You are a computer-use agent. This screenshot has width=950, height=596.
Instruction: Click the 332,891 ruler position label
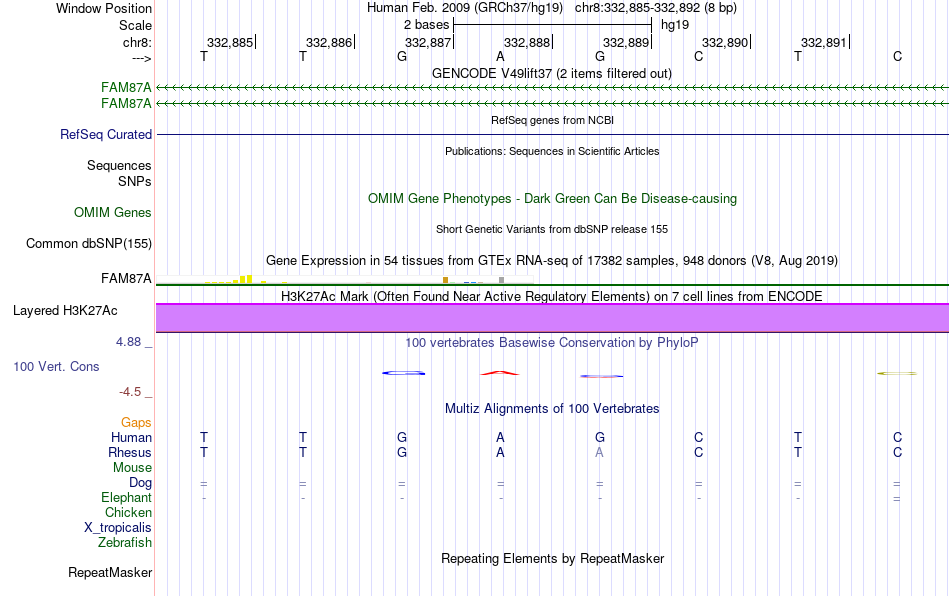coord(824,42)
